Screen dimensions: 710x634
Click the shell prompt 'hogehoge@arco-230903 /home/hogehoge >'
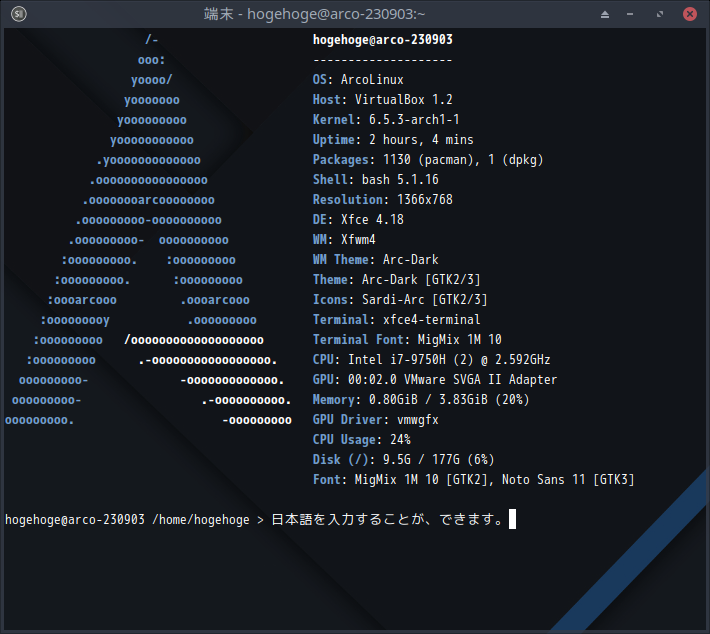click(134, 519)
